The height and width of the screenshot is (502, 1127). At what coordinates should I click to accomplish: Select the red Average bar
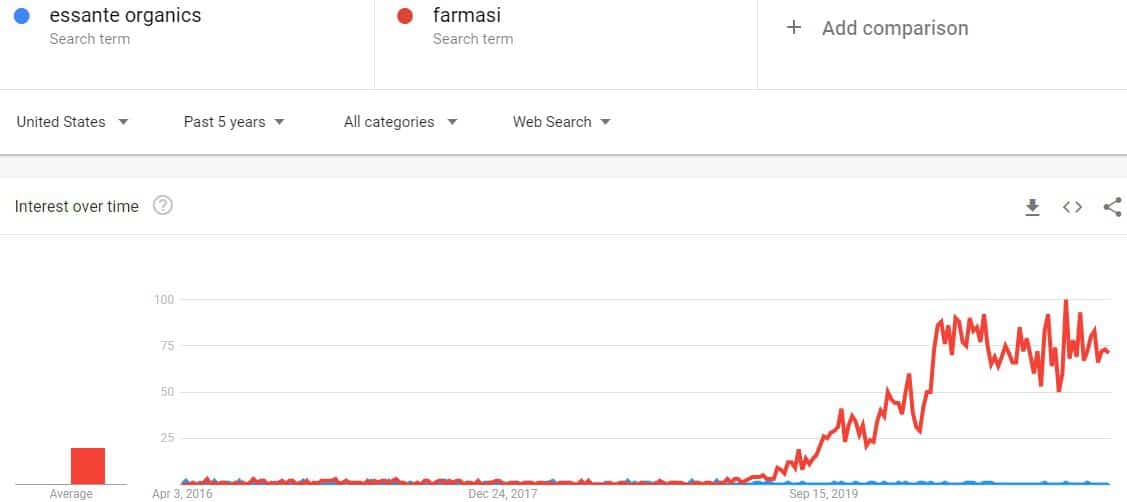pyautogui.click(x=88, y=466)
